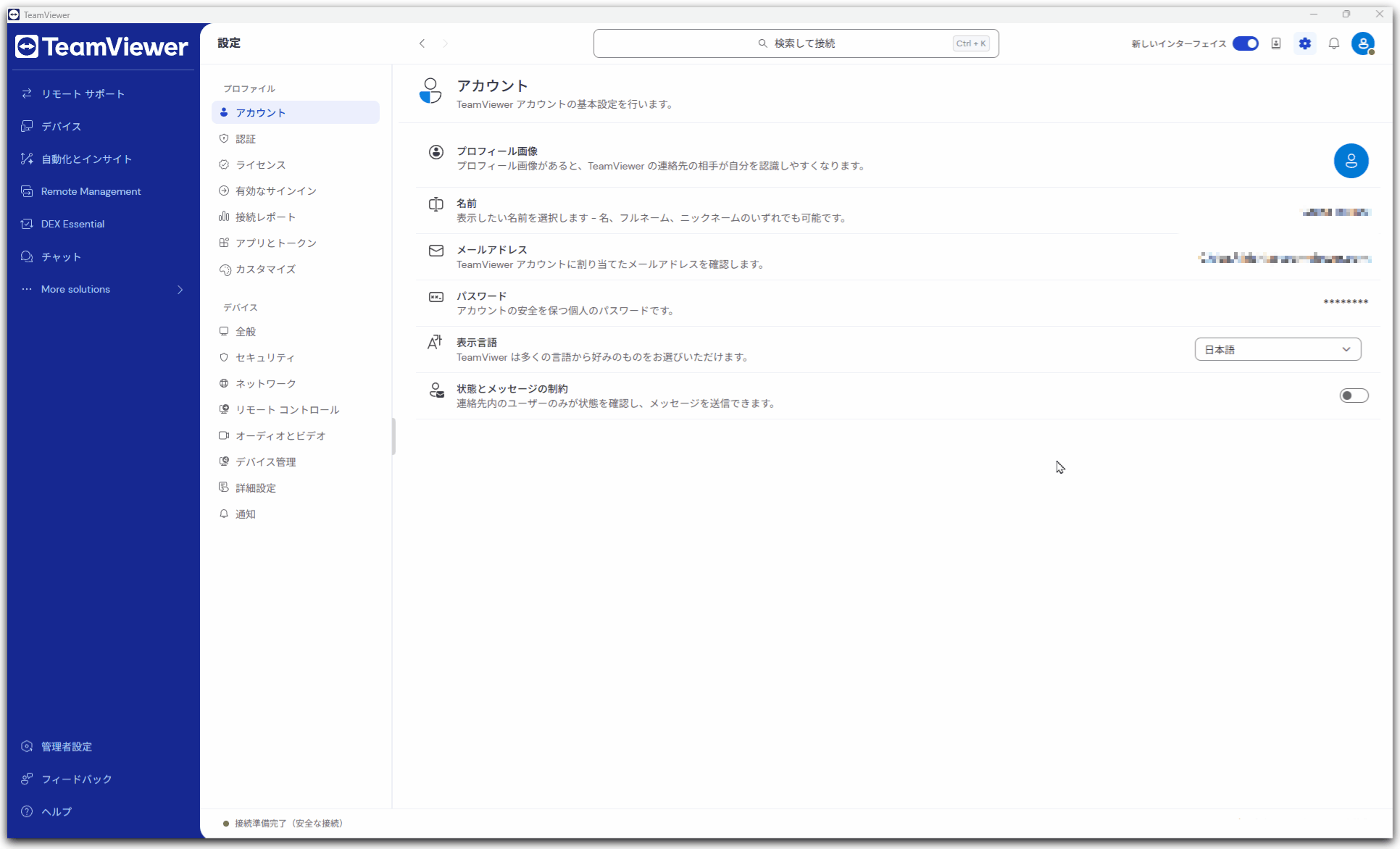
Task: Click the language icon in 表示言語 row
Action: (x=435, y=342)
